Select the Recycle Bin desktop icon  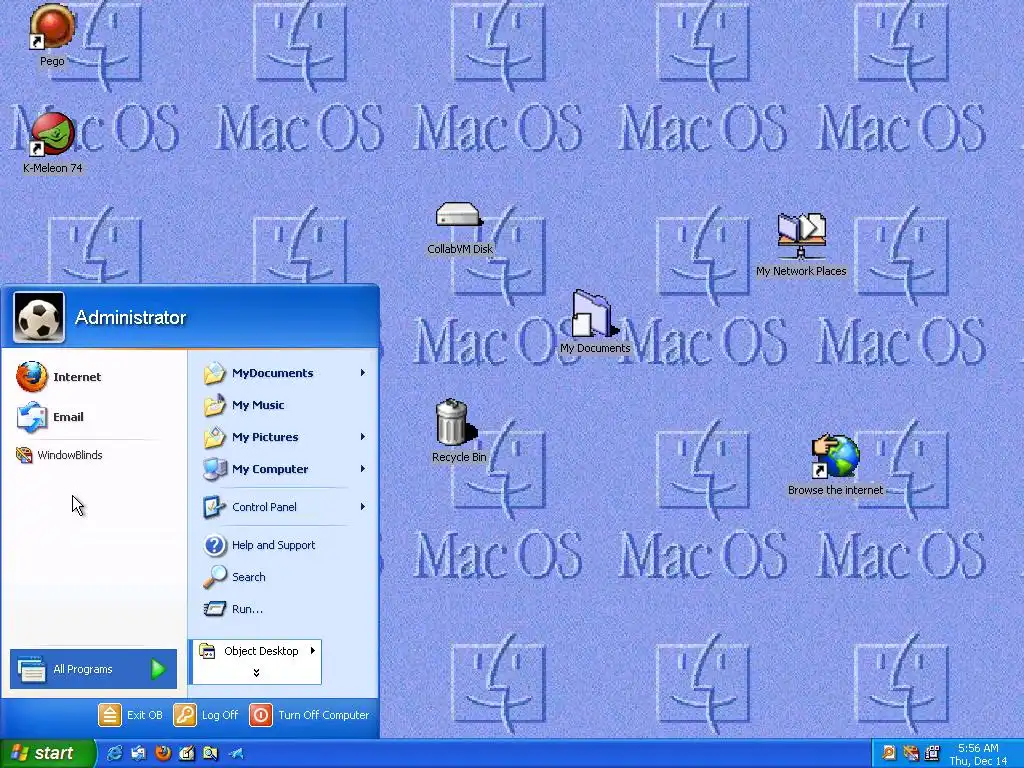[x=455, y=422]
